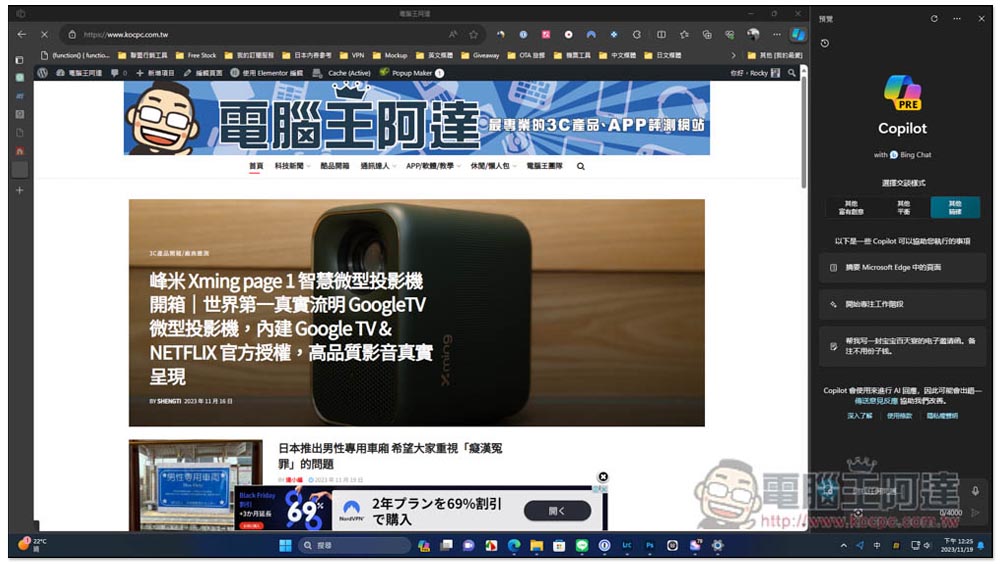Viewport: 1000px width, 564px height.
Task: Click the email invitation suggestion in Copilot
Action: point(902,346)
